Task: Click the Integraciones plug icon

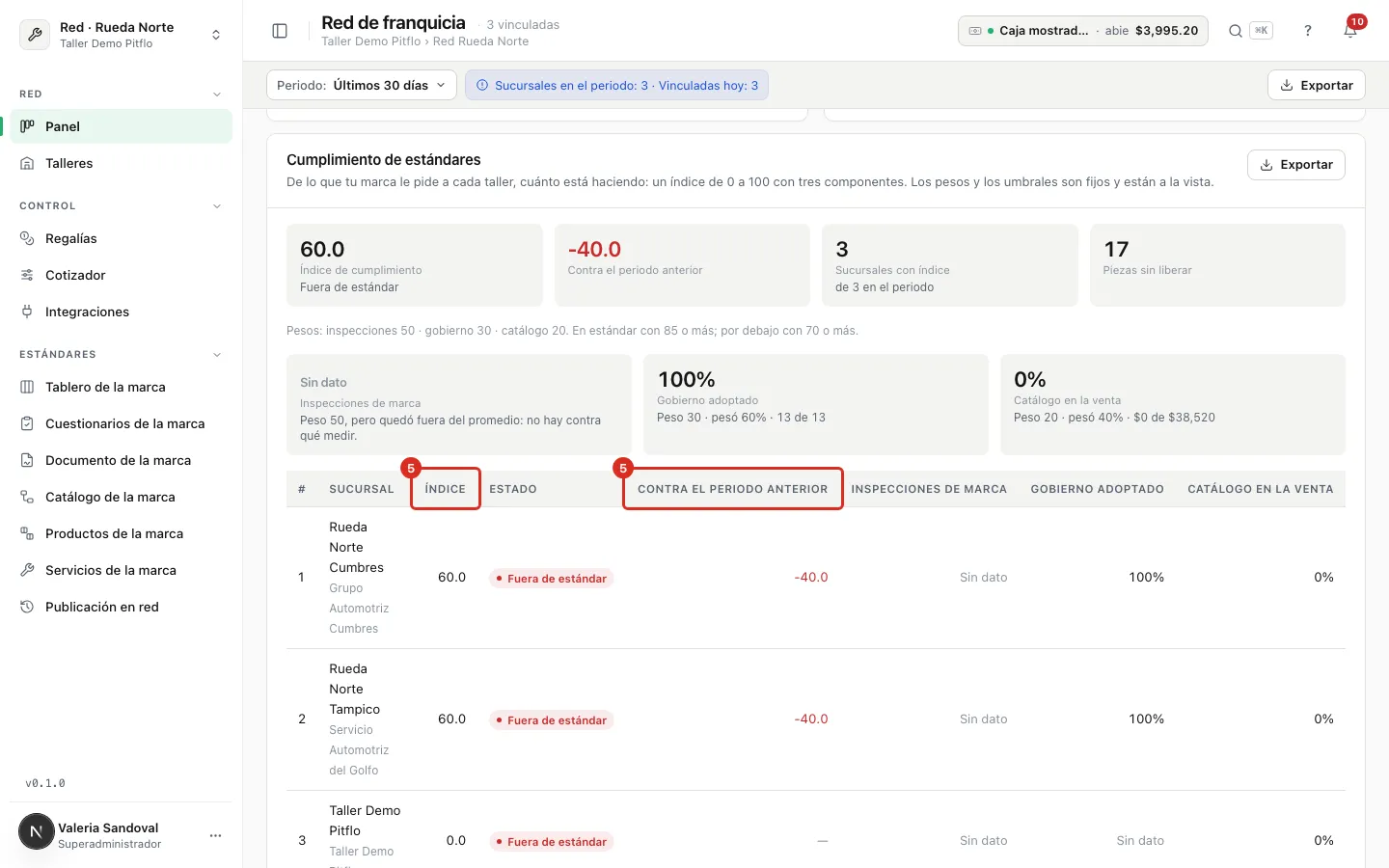Action: tap(27, 312)
